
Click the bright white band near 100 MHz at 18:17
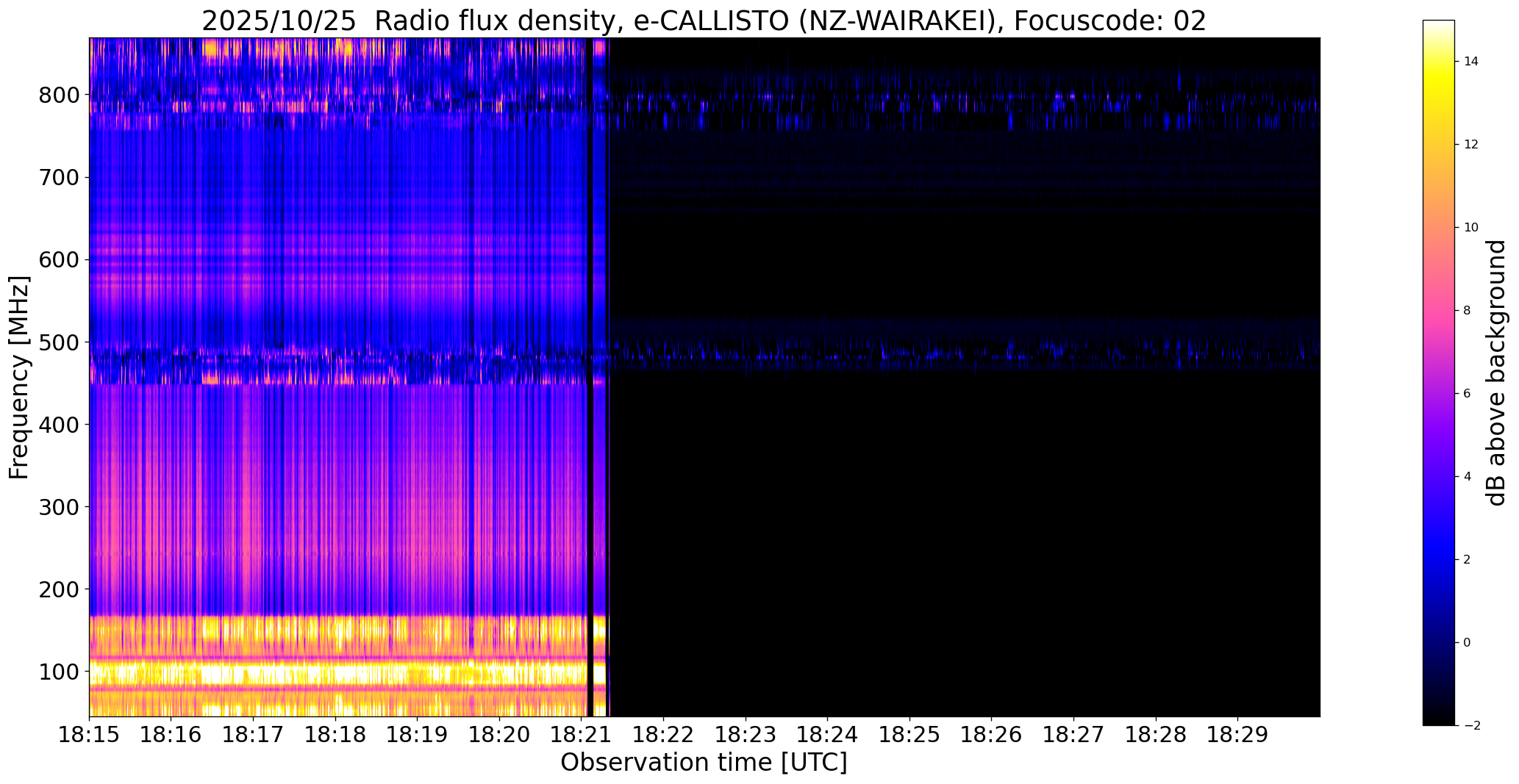[254, 673]
